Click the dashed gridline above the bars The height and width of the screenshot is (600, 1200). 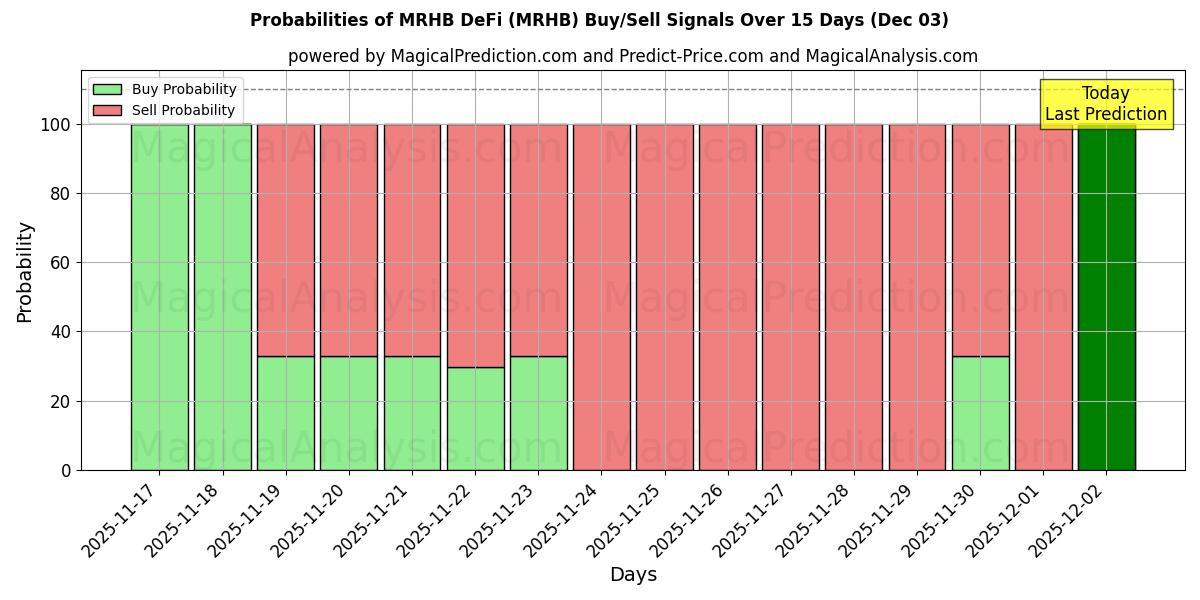click(600, 88)
